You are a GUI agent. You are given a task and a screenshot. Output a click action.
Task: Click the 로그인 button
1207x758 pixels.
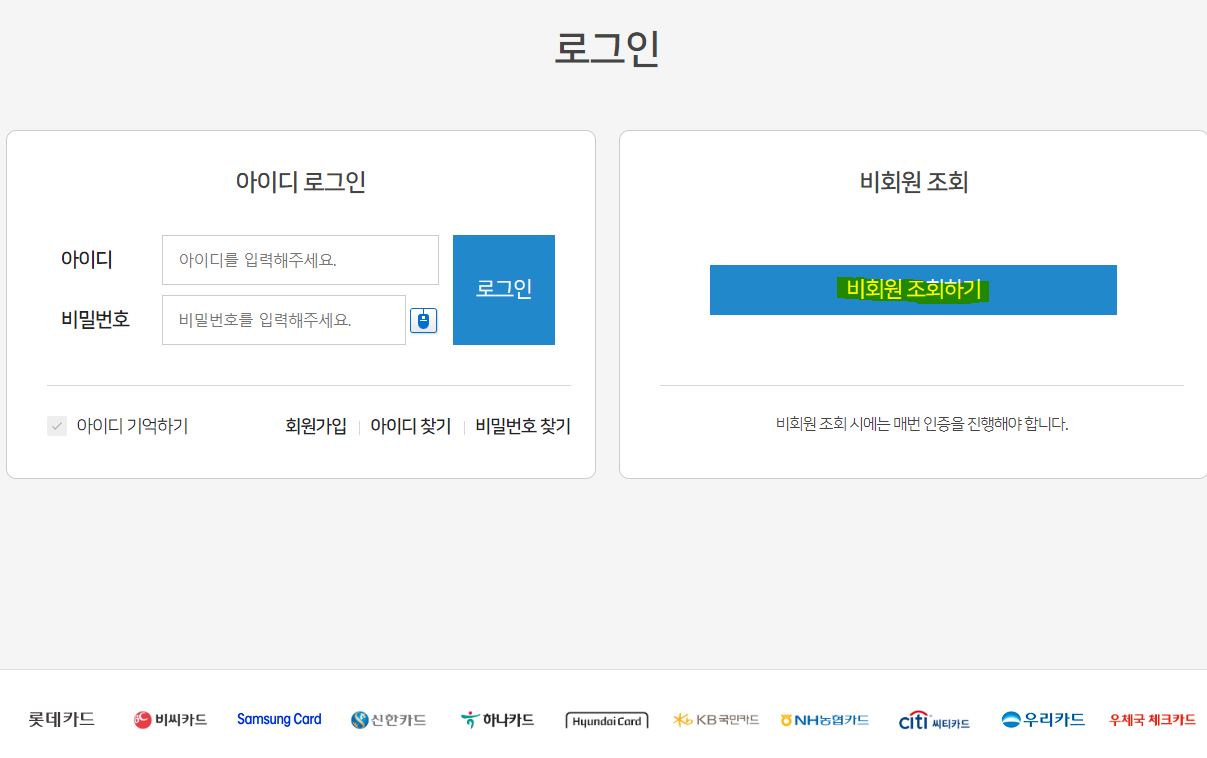pos(503,289)
